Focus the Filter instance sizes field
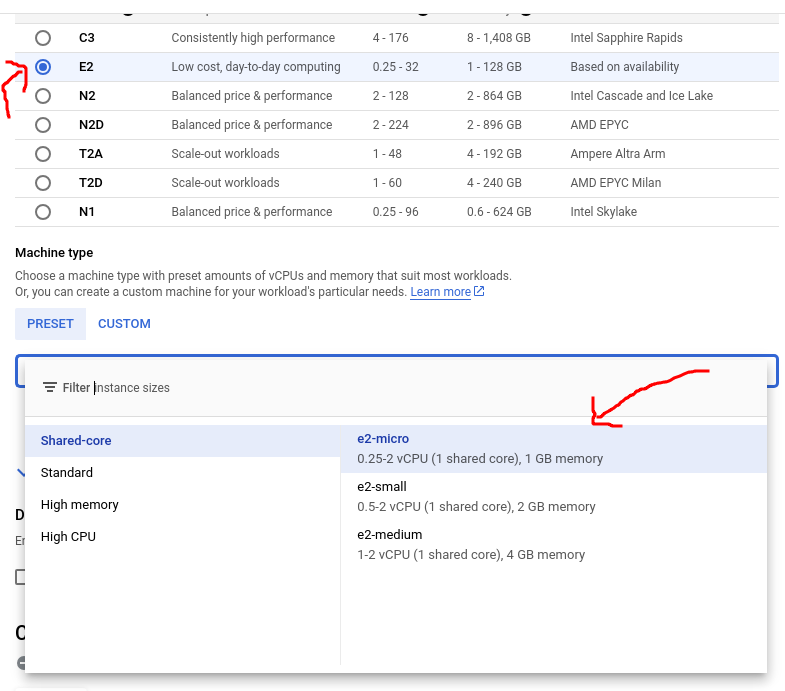 [x=396, y=388]
